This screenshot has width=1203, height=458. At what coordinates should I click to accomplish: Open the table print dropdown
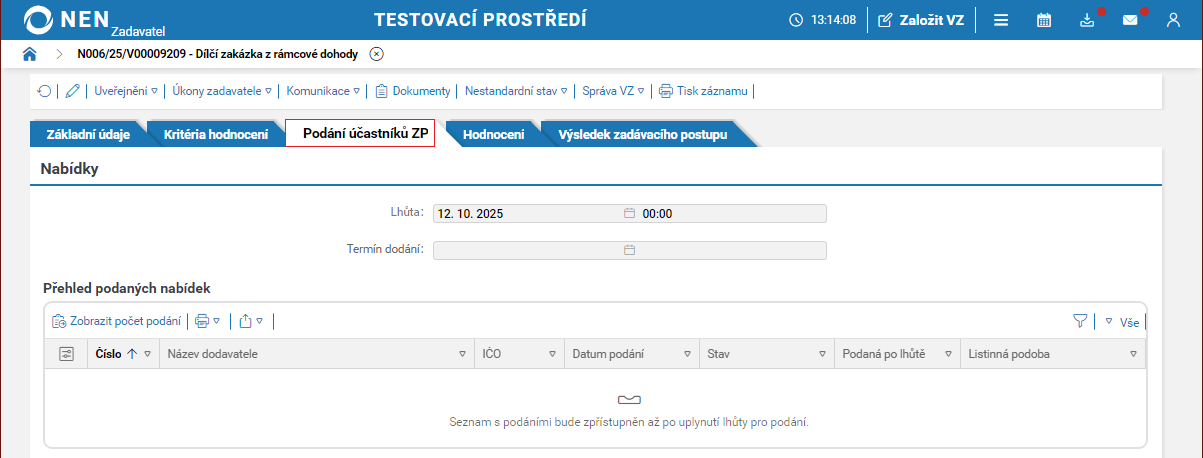(x=207, y=321)
